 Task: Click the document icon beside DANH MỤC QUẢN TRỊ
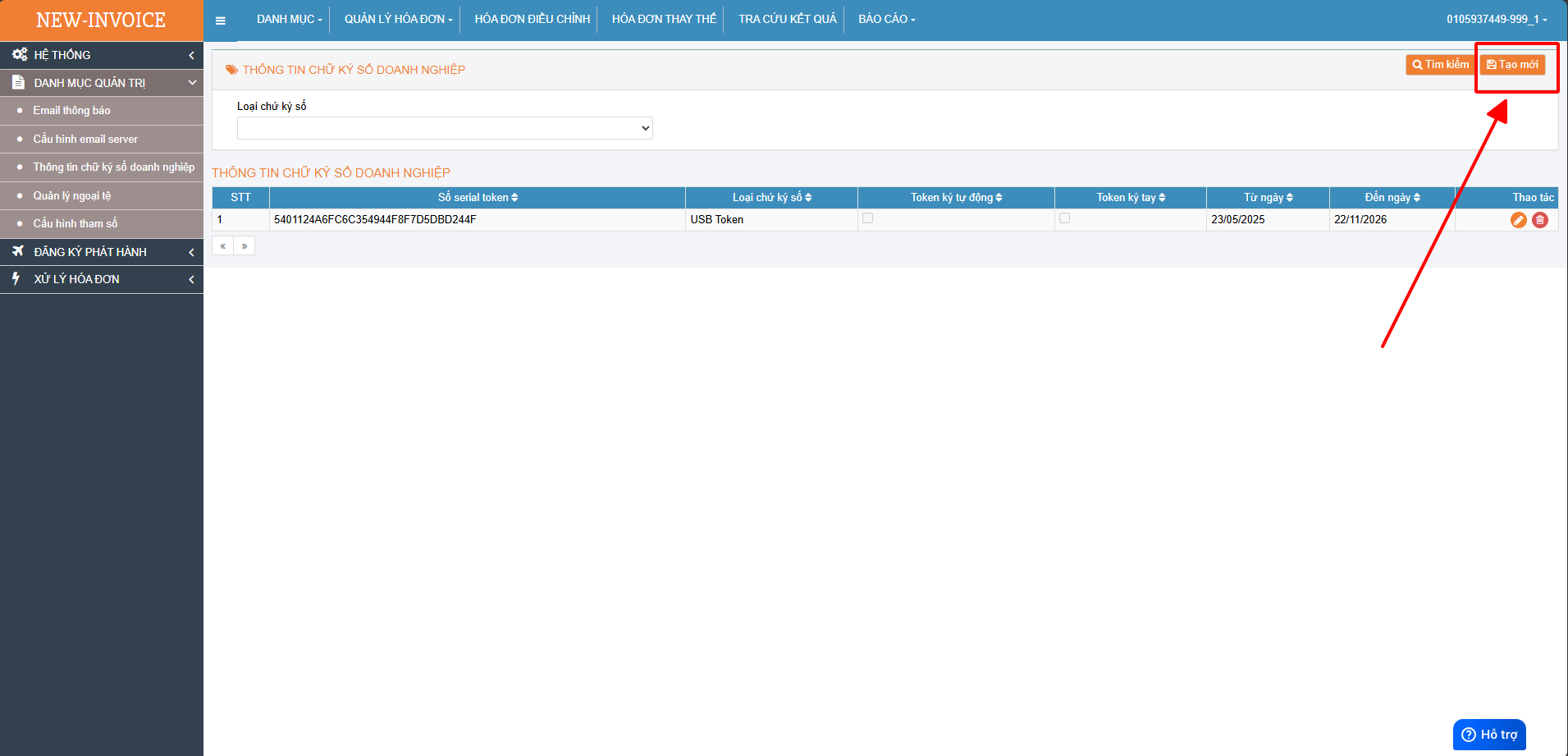[18, 82]
